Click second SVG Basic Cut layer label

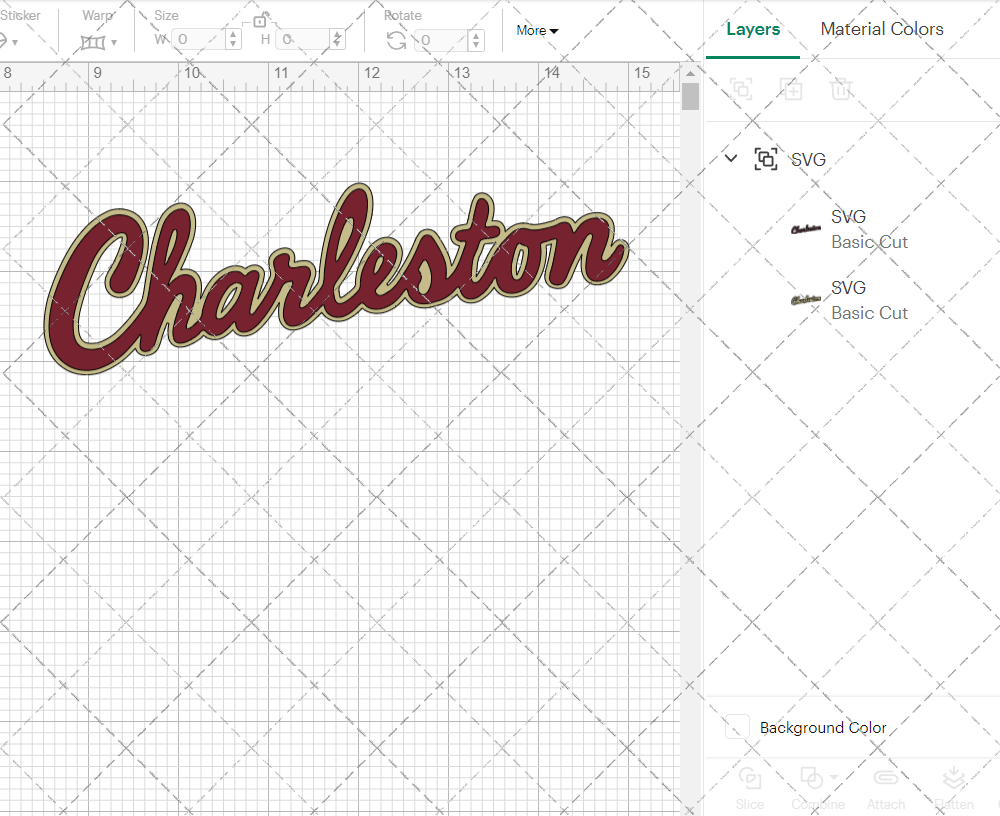869,300
